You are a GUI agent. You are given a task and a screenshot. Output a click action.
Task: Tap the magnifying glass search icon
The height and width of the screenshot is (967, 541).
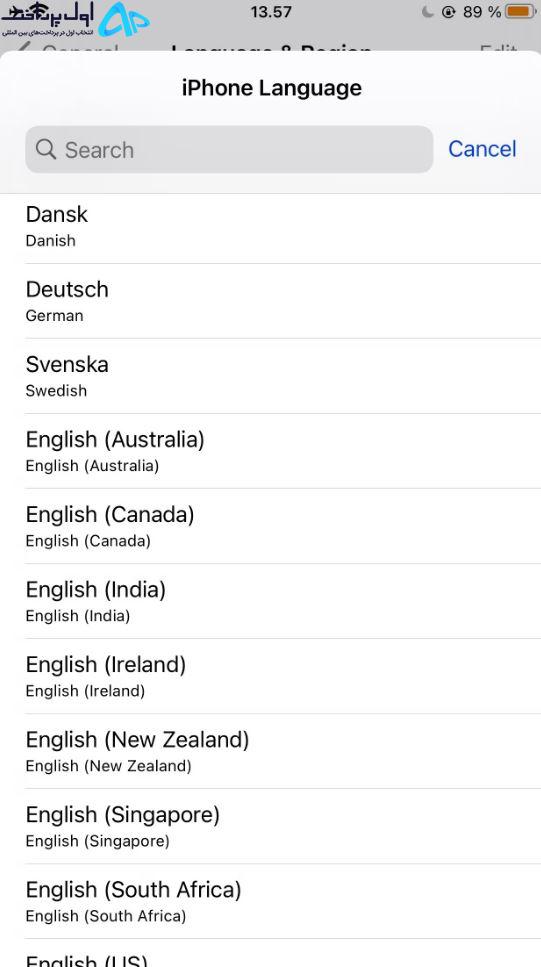coord(46,149)
